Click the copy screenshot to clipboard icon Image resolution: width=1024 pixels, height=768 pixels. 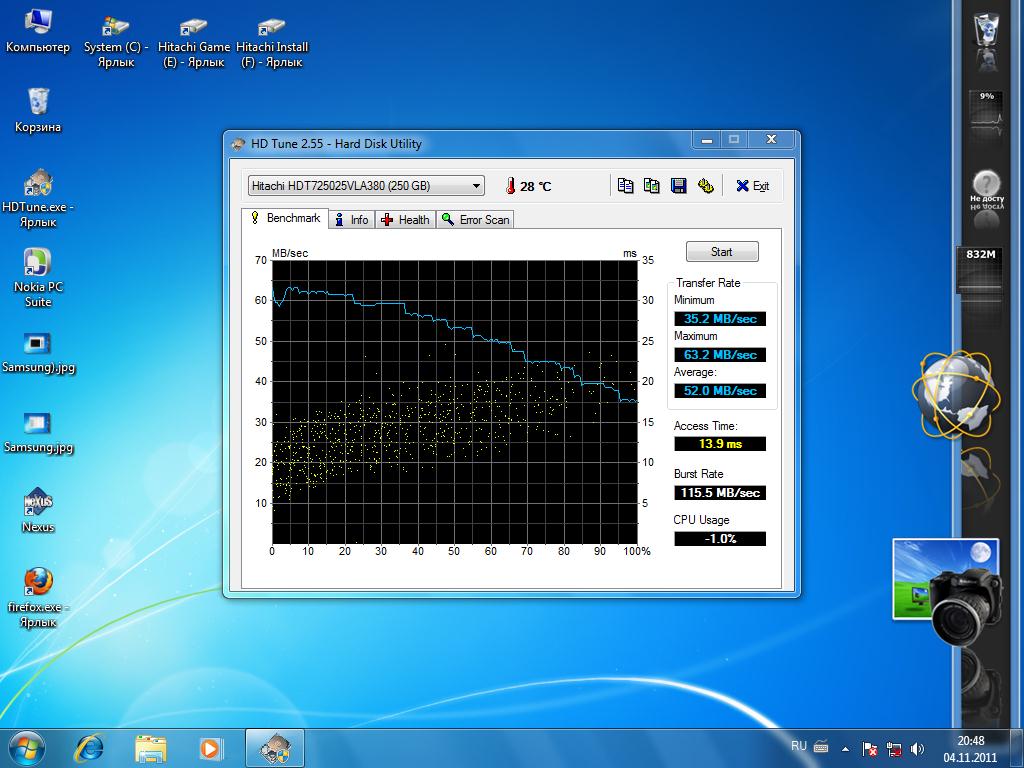click(652, 186)
